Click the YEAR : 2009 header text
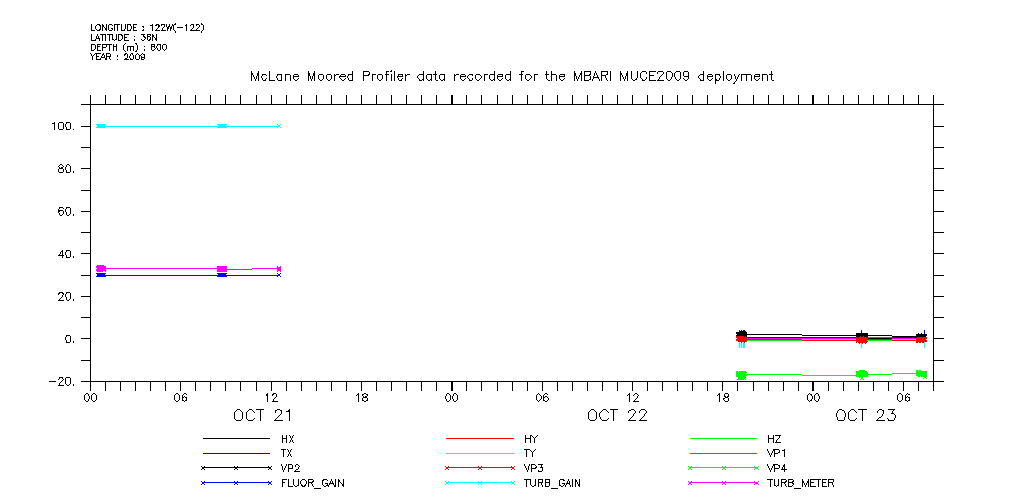The width and height of the screenshot is (1009, 504). tap(118, 57)
